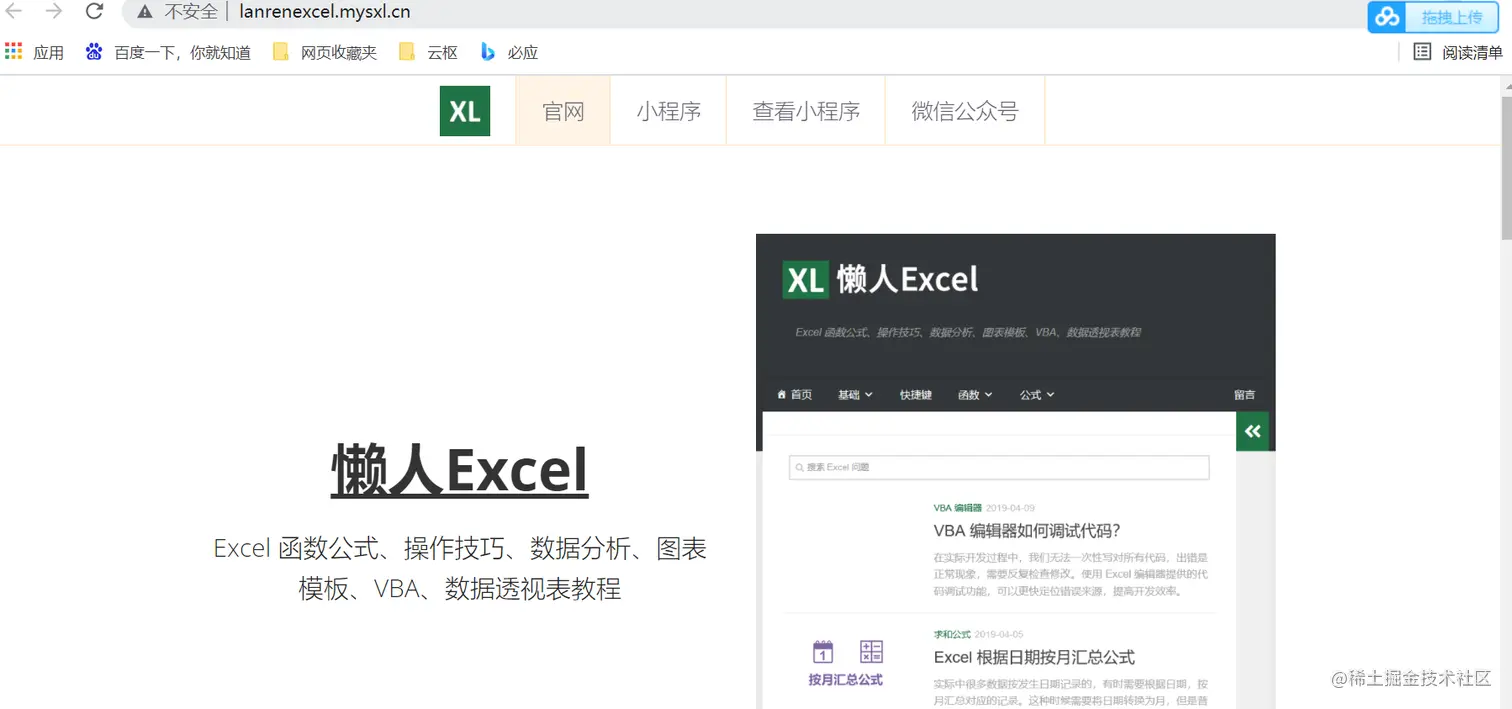Open the apps grid bookmark icon
Screen dimensions: 1512x709
13,51
